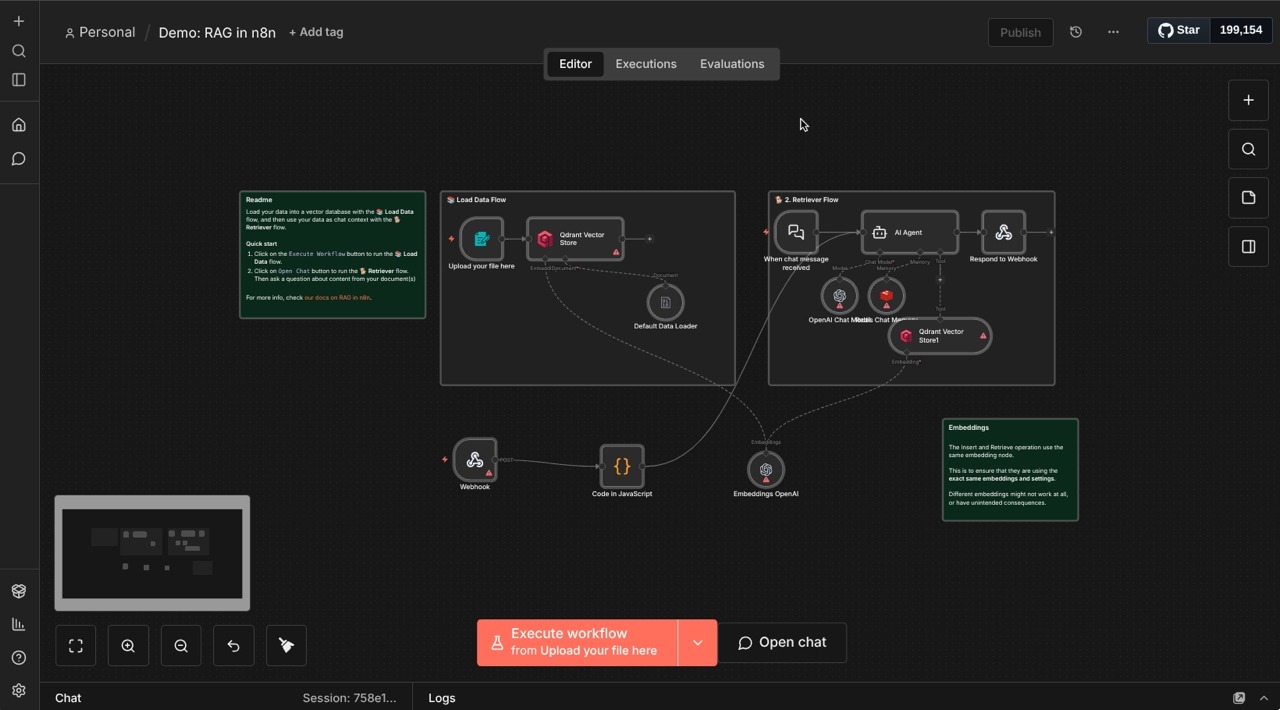Screen dimensions: 1280x710
Task: Select the Upload your file here node
Action: (482, 239)
